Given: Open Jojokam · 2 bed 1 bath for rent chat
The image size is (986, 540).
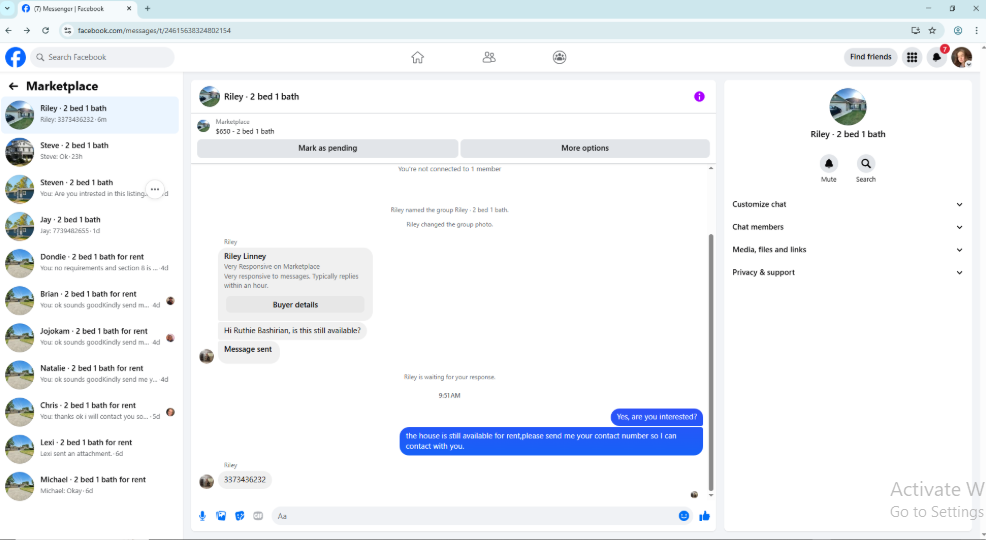Looking at the screenshot, I should click(90, 337).
